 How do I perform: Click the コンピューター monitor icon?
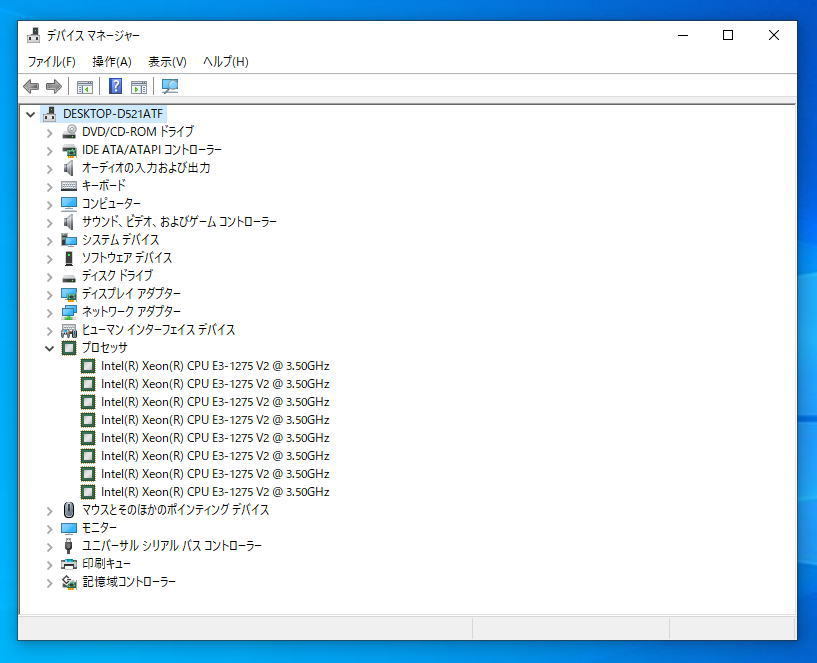coord(69,204)
